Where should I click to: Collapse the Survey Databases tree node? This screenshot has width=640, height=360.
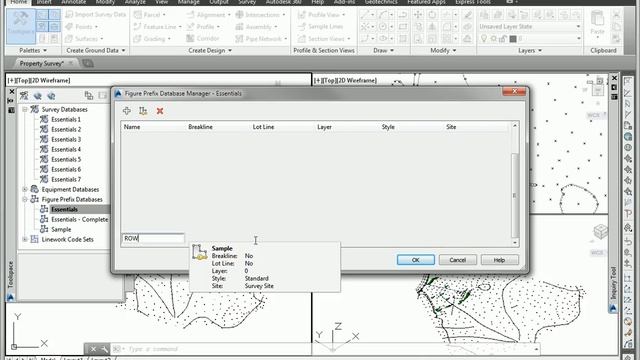point(25,109)
